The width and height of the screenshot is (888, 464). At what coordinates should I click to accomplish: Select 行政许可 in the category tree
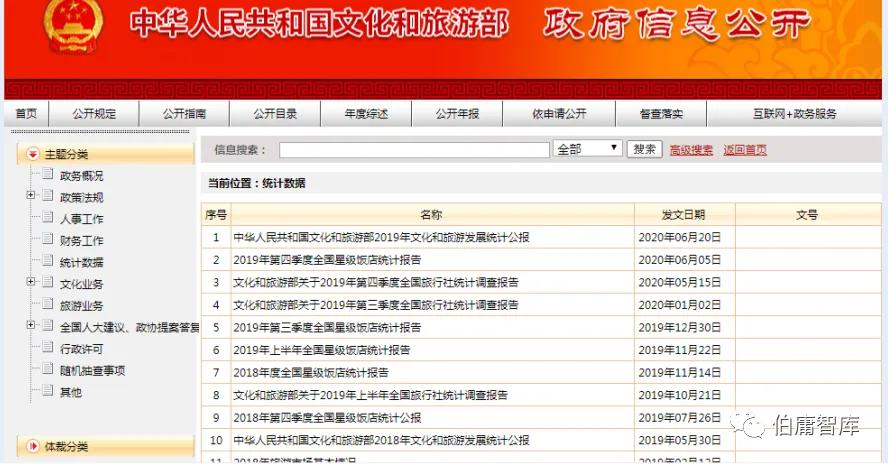click(x=82, y=348)
